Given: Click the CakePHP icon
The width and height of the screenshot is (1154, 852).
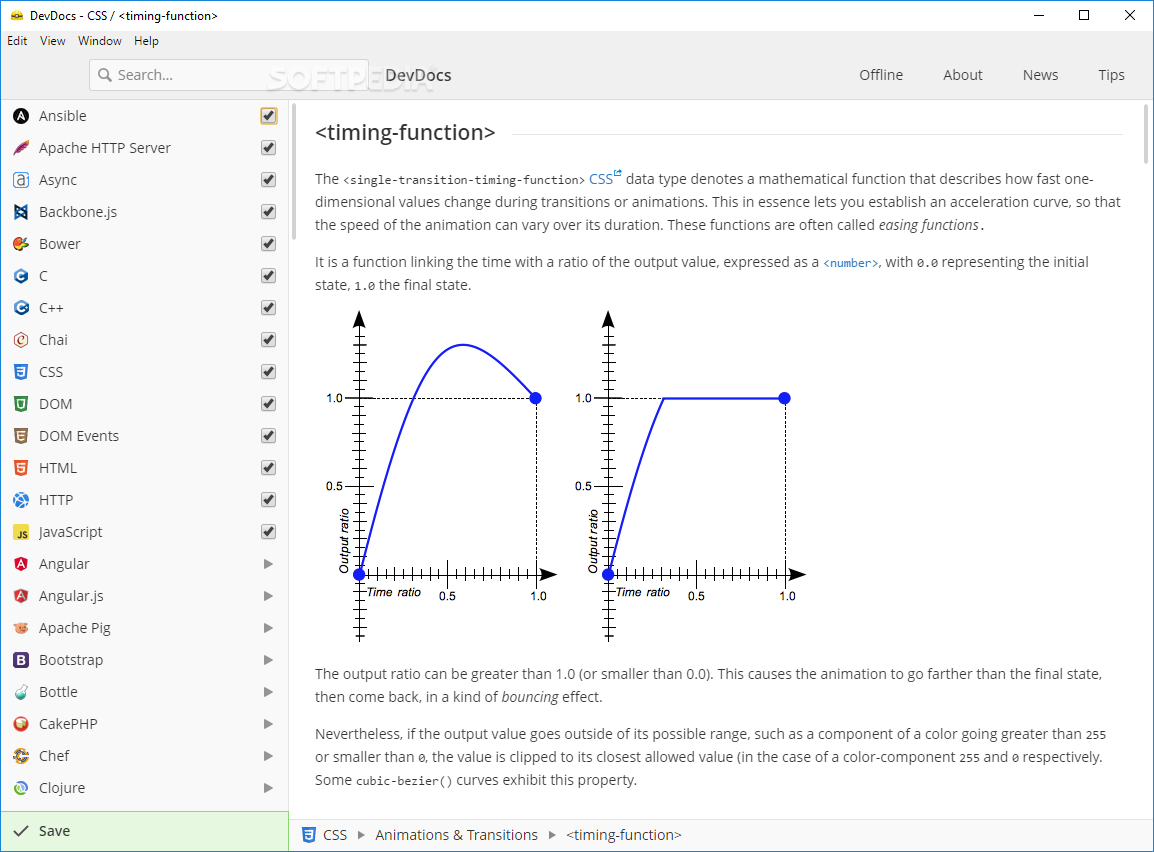Looking at the screenshot, I should click(21, 724).
